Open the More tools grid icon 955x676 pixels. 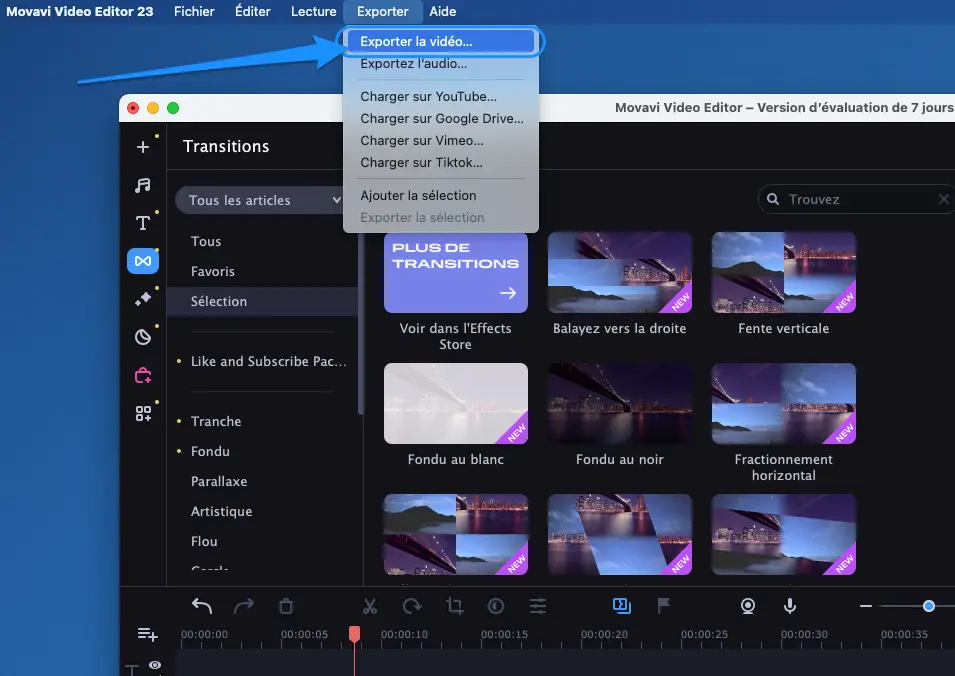[143, 414]
